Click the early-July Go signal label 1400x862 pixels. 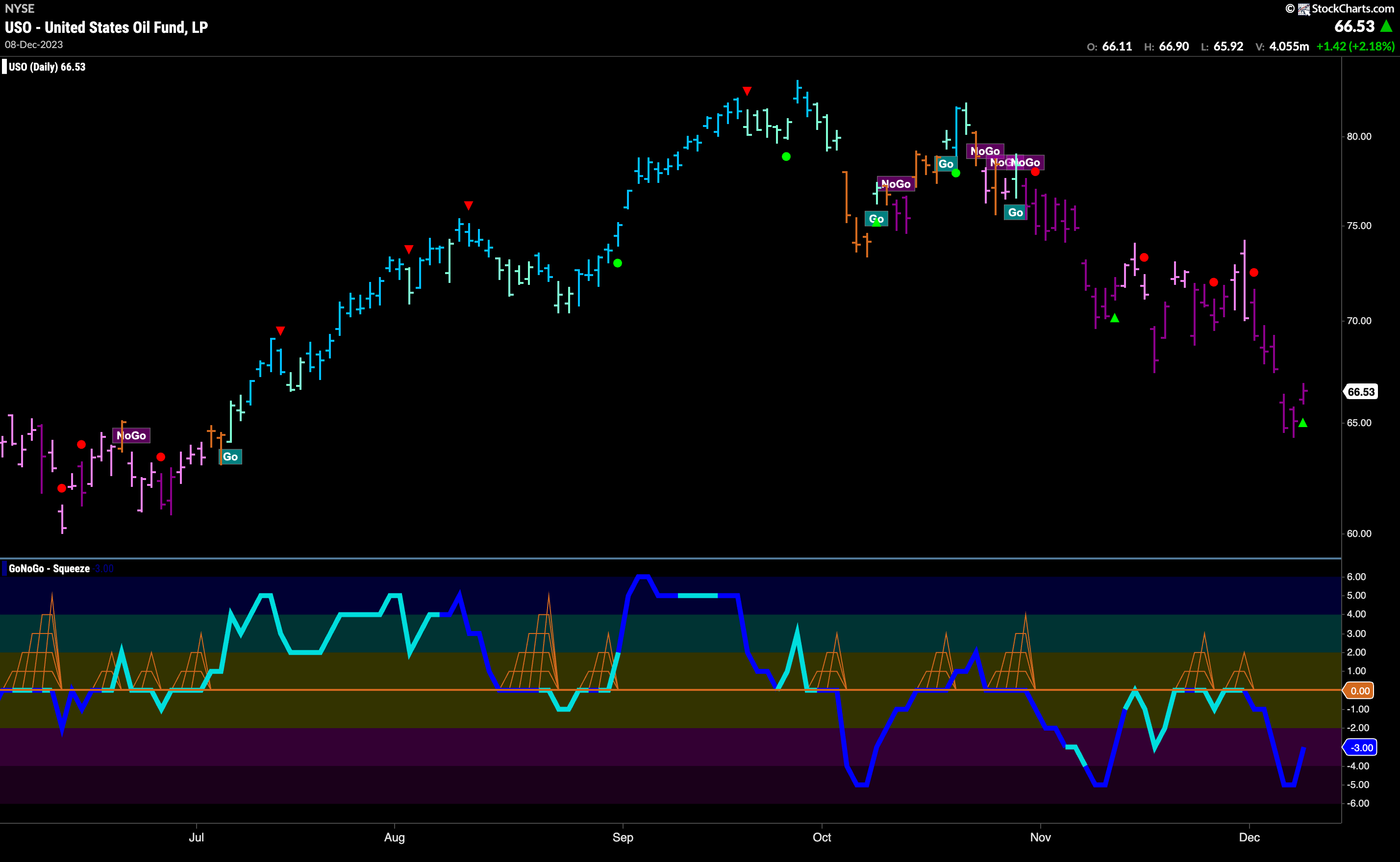click(230, 456)
